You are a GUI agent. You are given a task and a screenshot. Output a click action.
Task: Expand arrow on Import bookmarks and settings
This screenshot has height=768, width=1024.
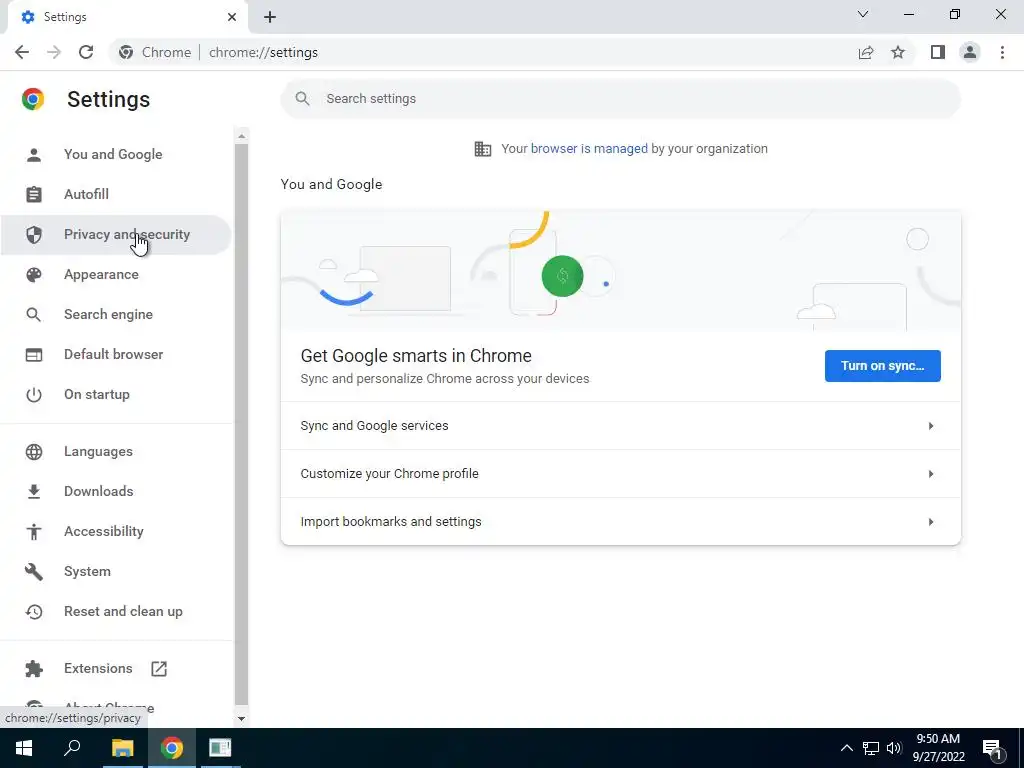(x=931, y=522)
